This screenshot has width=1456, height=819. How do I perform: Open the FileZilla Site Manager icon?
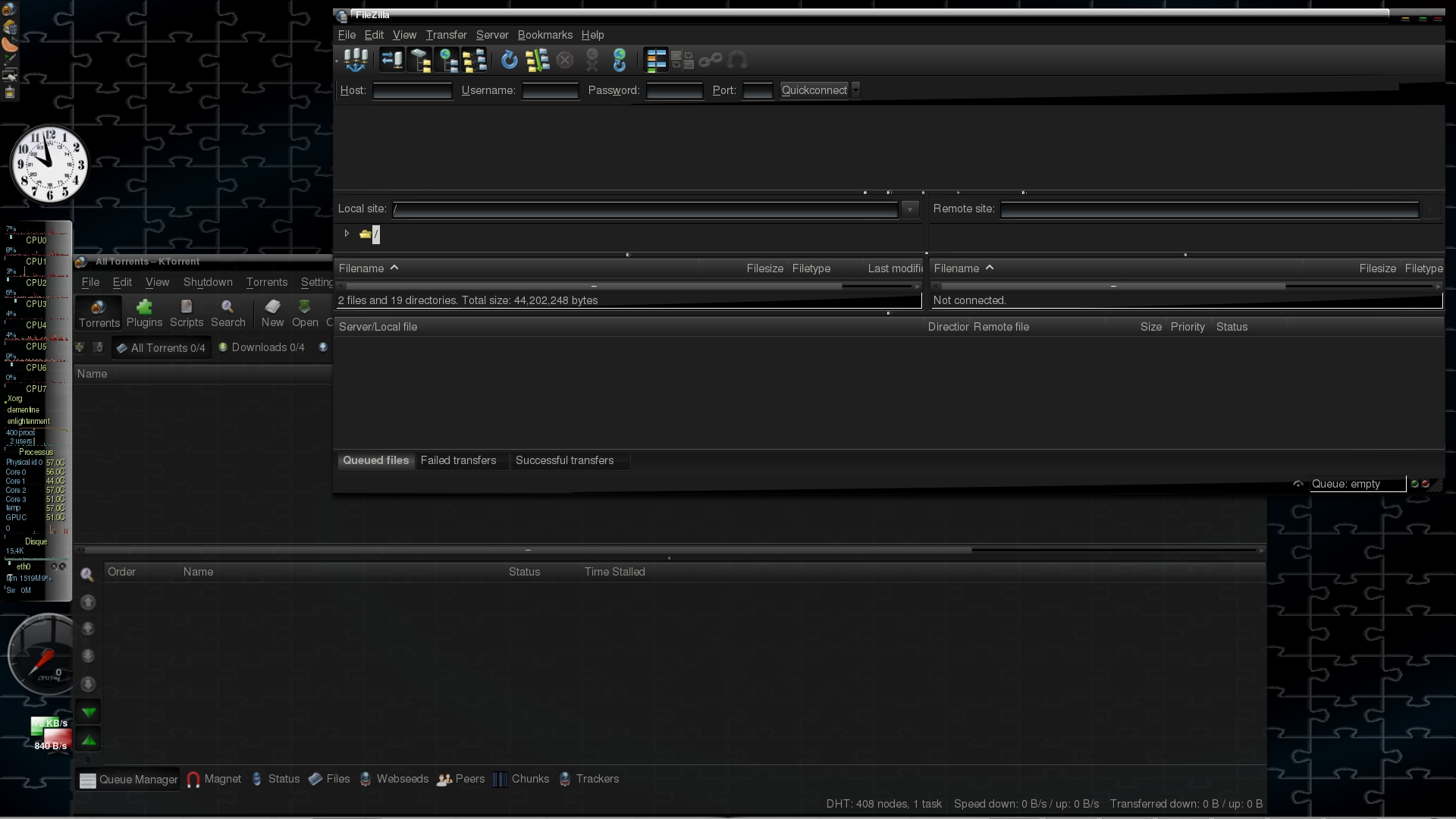pyautogui.click(x=355, y=60)
